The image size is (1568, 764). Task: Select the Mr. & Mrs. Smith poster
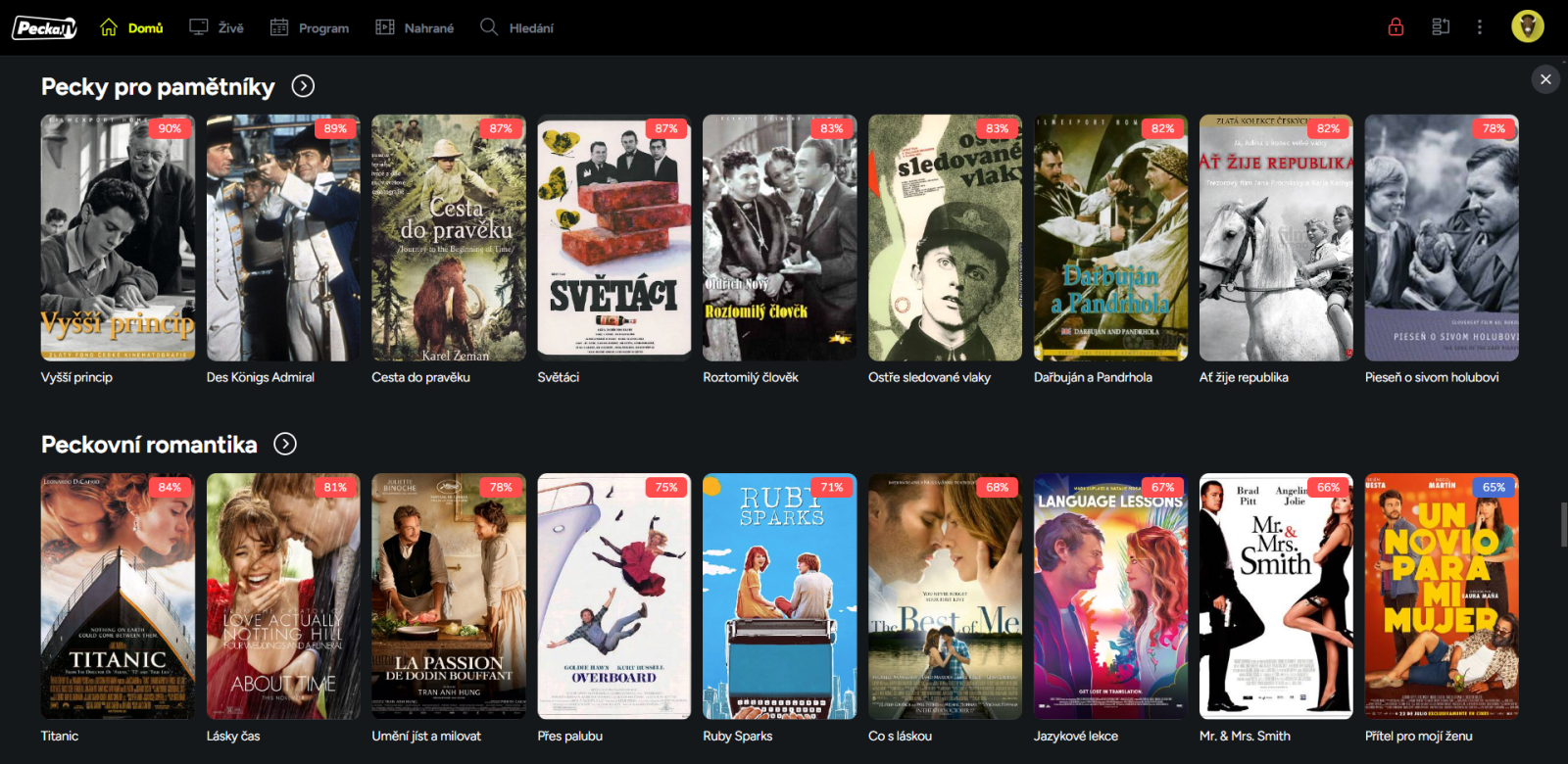click(x=1277, y=597)
